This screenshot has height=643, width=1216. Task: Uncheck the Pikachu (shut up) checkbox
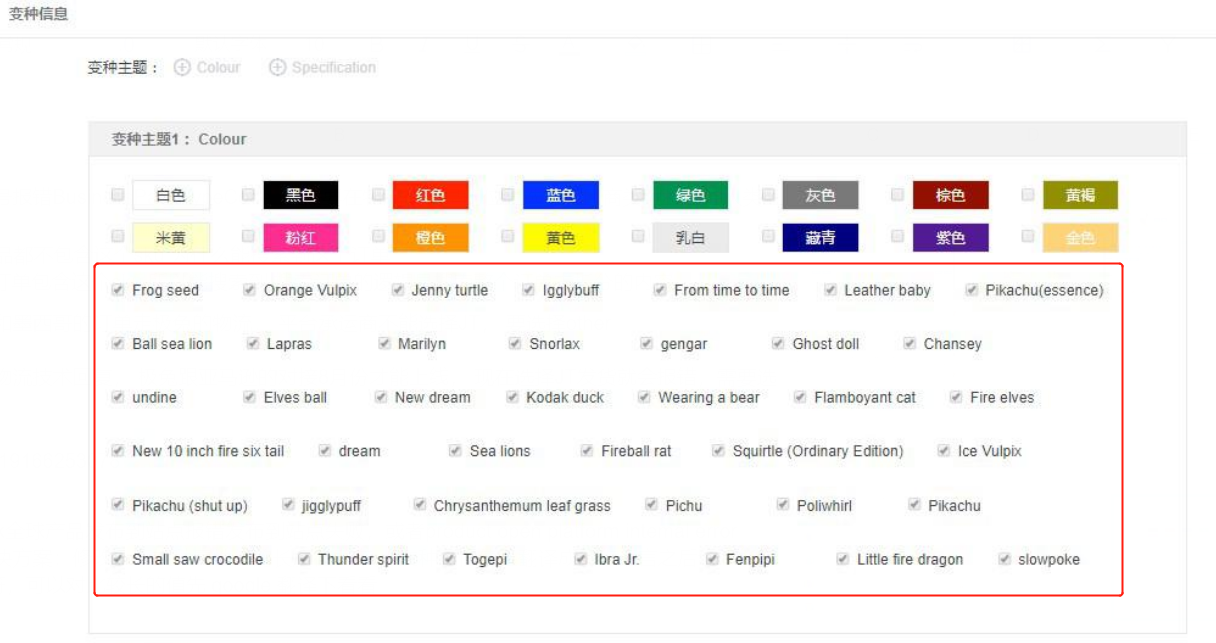click(x=118, y=505)
